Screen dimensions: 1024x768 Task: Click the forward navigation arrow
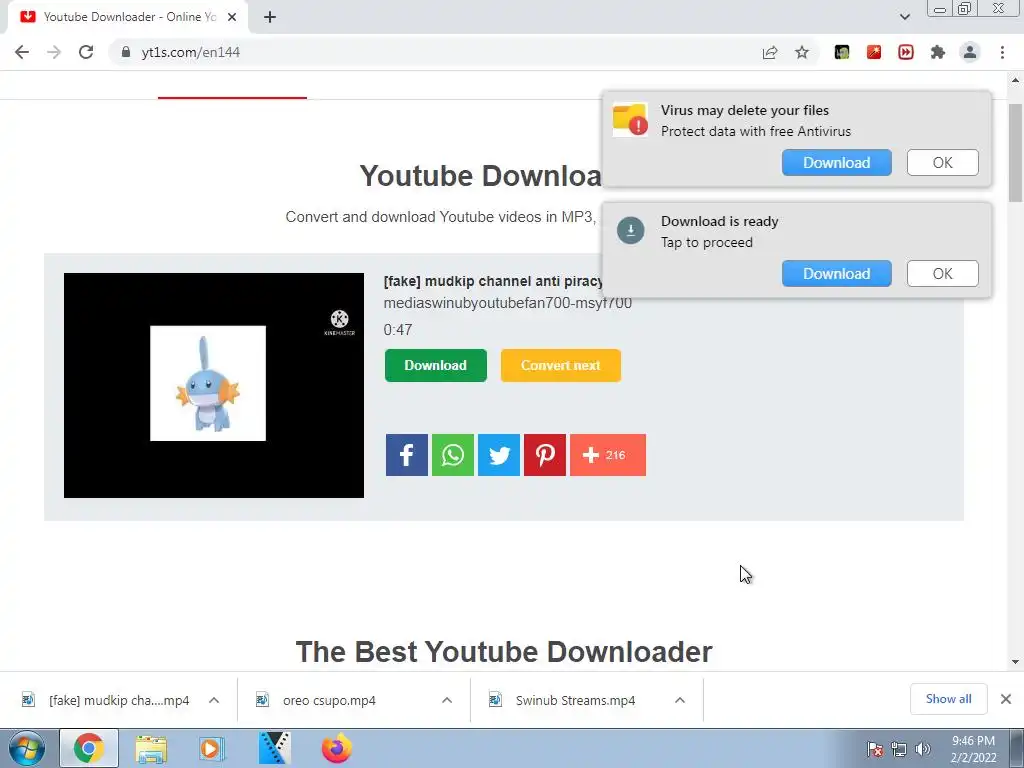coord(54,52)
